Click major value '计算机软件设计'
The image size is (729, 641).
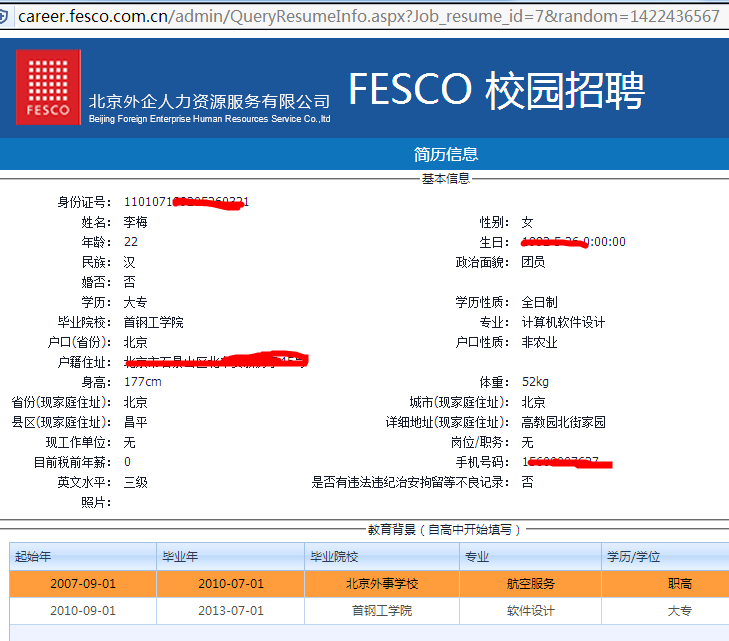(563, 322)
